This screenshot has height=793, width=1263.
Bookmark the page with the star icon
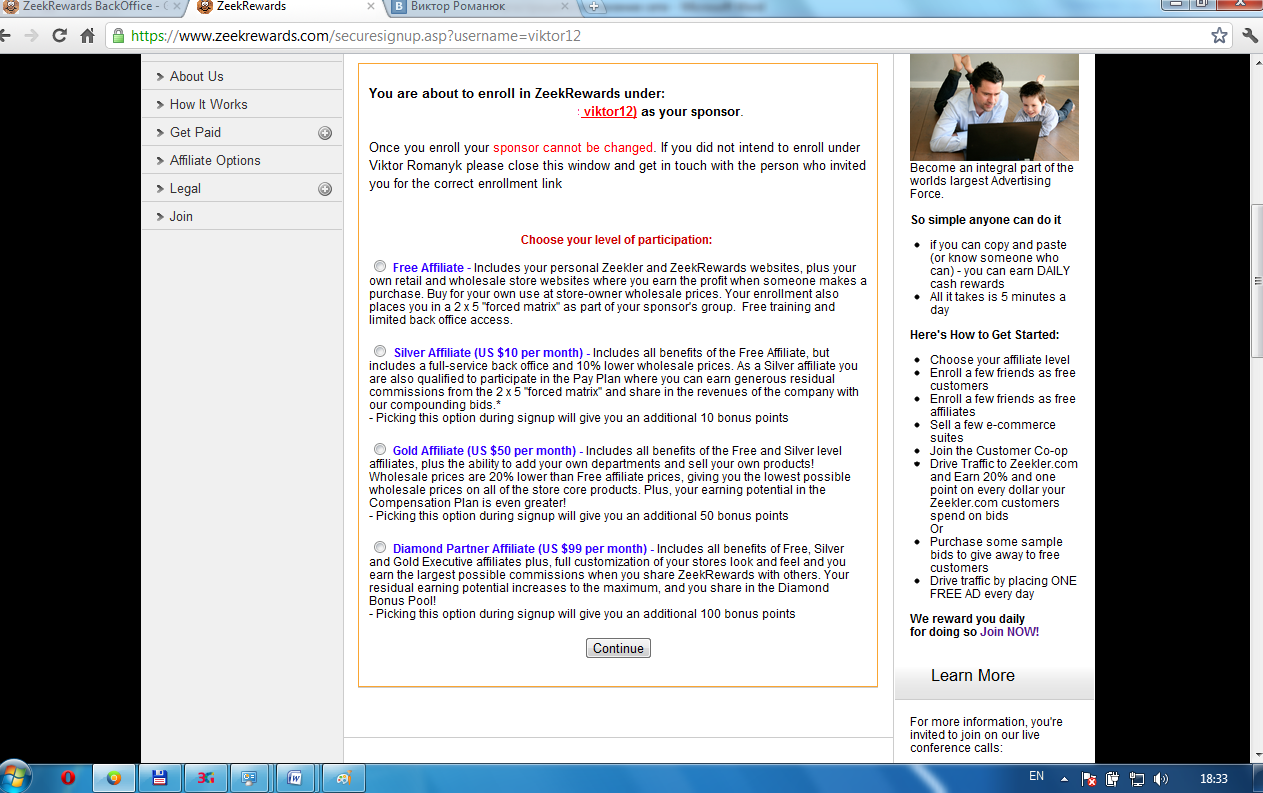1219,36
